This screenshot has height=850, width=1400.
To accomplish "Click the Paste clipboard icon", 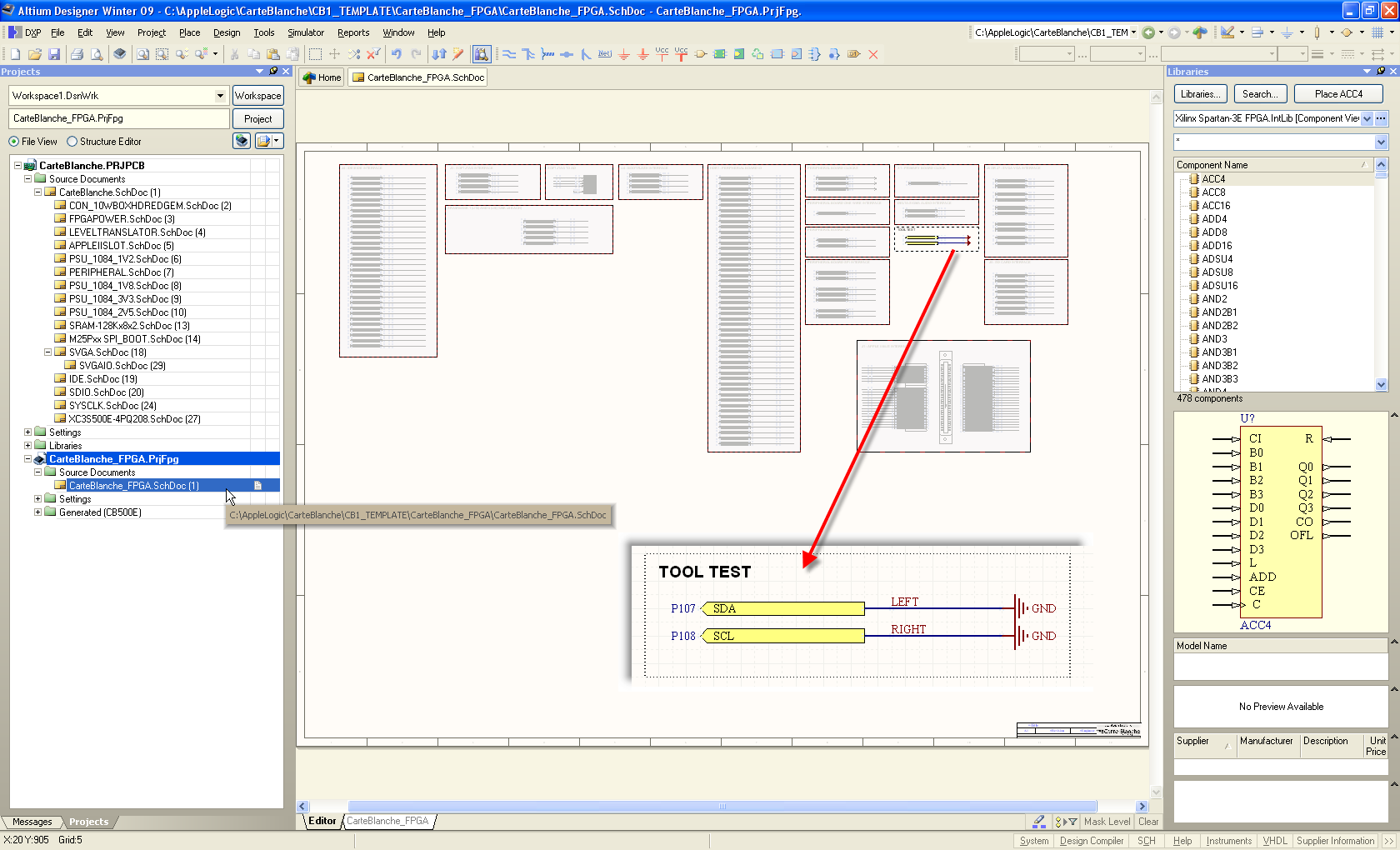I will coord(272,54).
